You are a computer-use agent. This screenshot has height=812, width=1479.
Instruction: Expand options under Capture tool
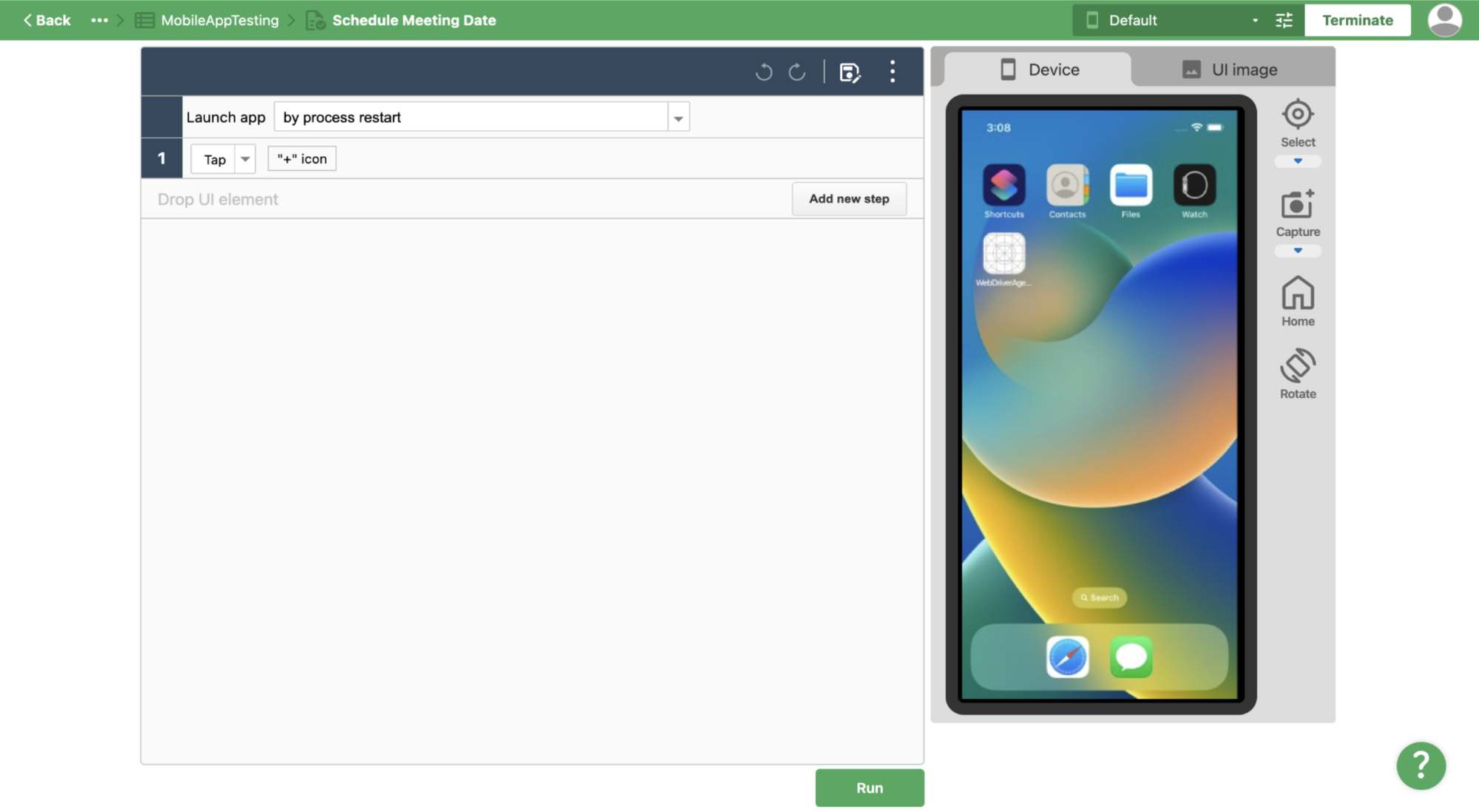tap(1298, 251)
